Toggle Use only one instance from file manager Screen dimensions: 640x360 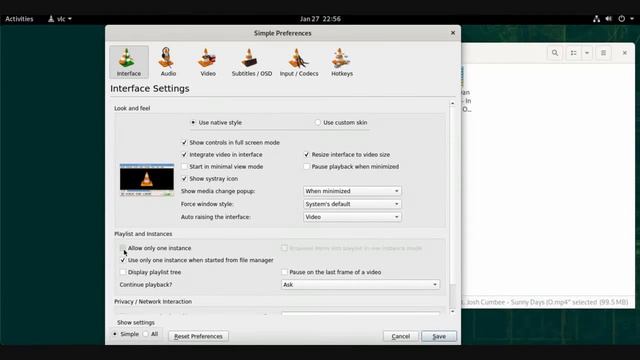[197, 260]
